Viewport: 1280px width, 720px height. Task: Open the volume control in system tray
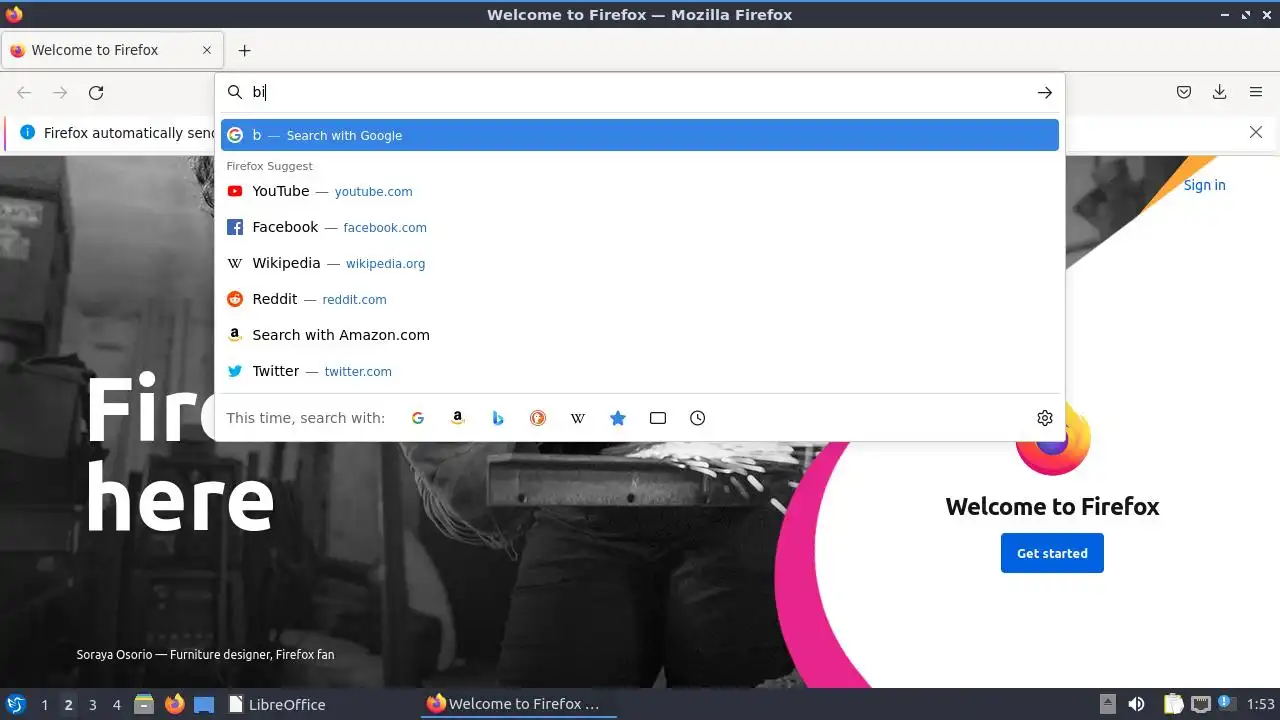[1137, 704]
